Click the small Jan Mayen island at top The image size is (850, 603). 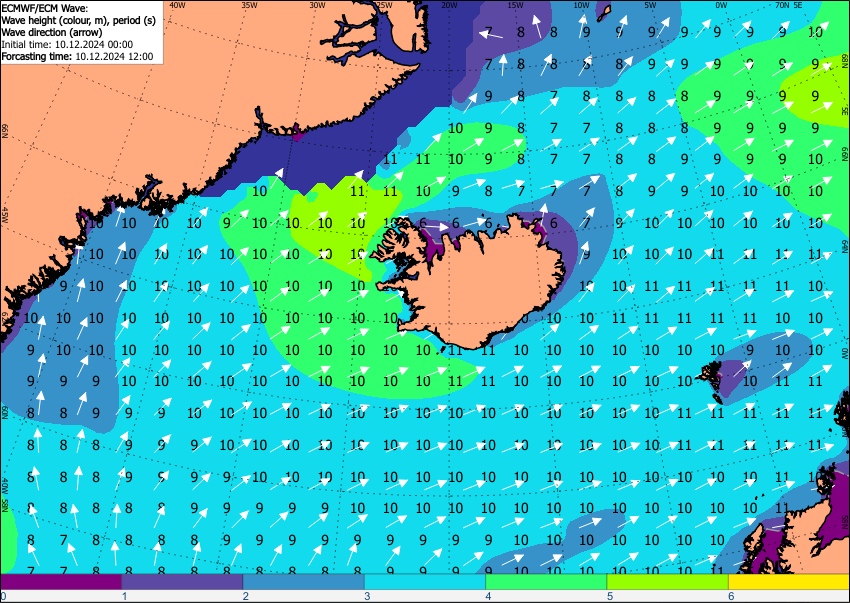click(x=604, y=13)
